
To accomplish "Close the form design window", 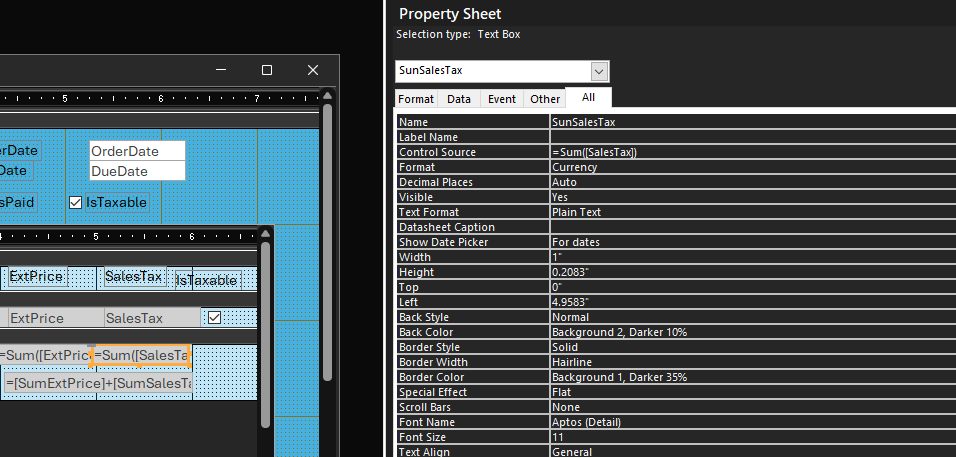I will pyautogui.click(x=313, y=70).
